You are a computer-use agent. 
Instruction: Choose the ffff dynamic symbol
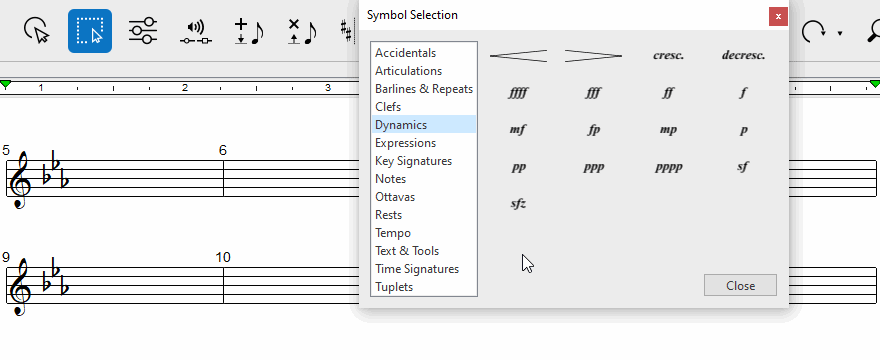click(x=518, y=93)
